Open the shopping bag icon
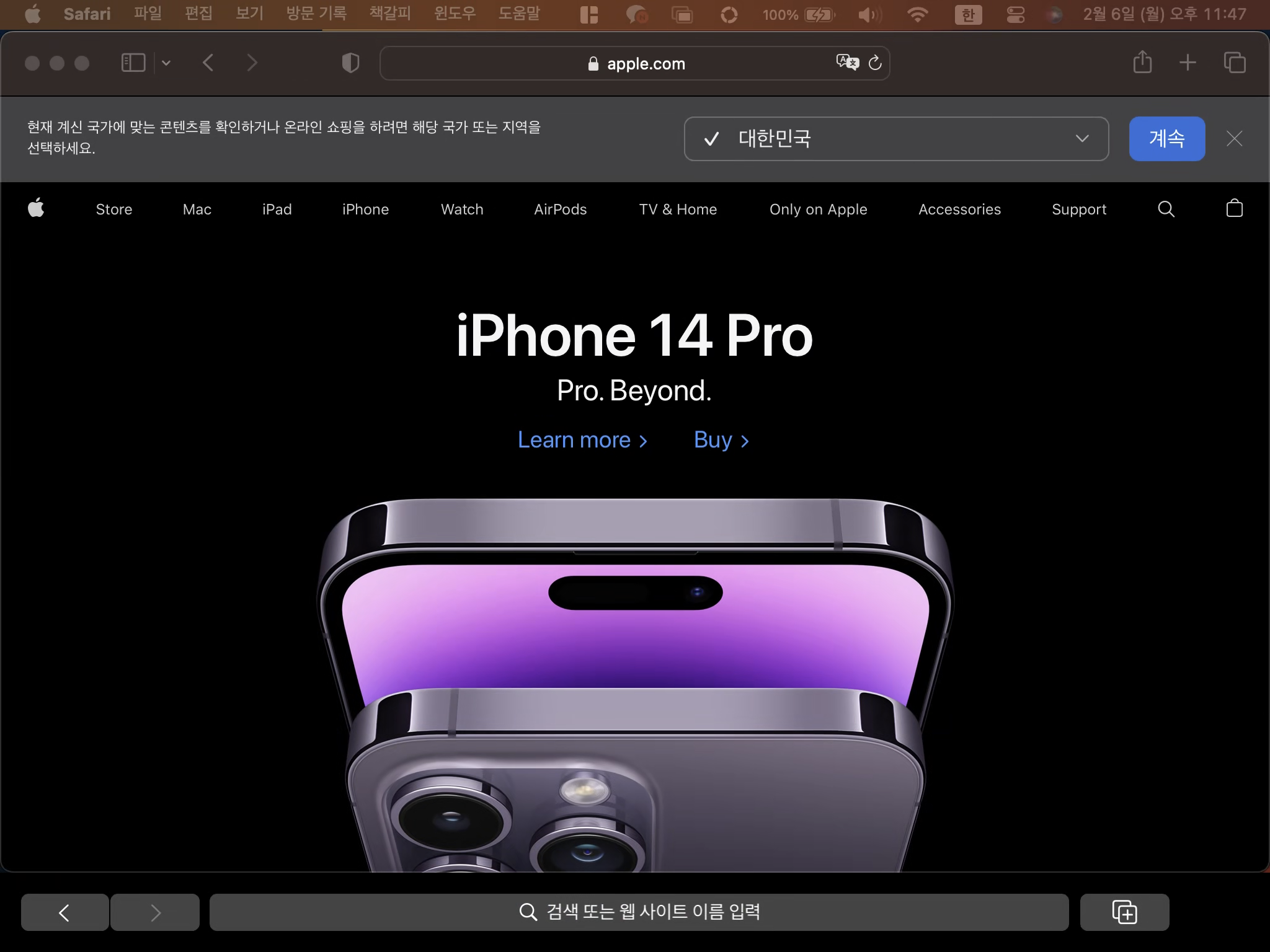 tap(1234, 208)
